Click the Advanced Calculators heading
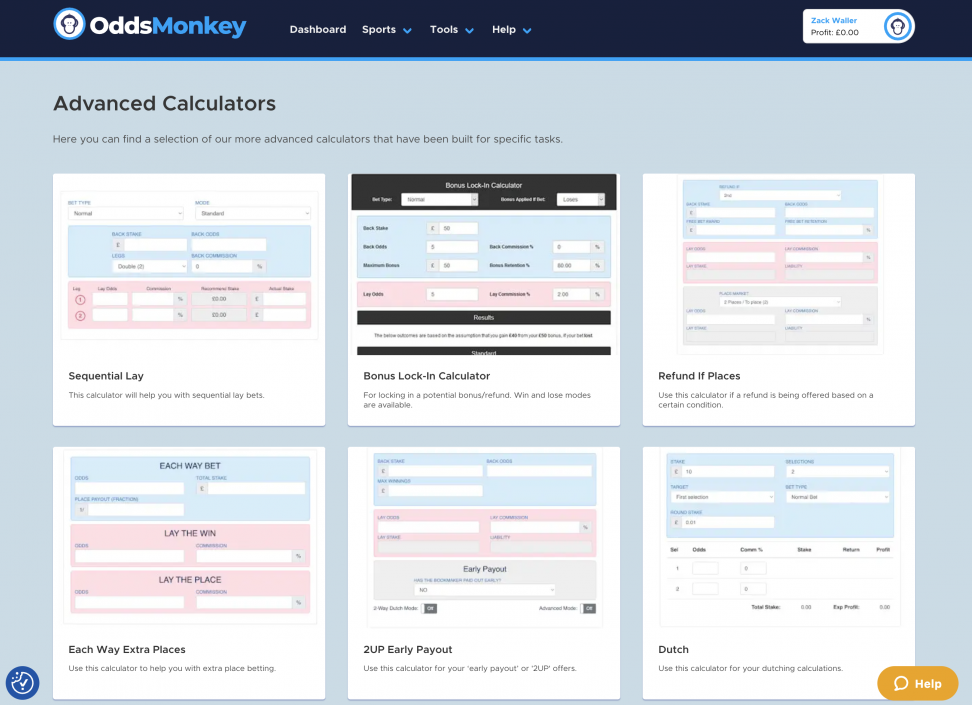972x705 pixels. [x=164, y=103]
